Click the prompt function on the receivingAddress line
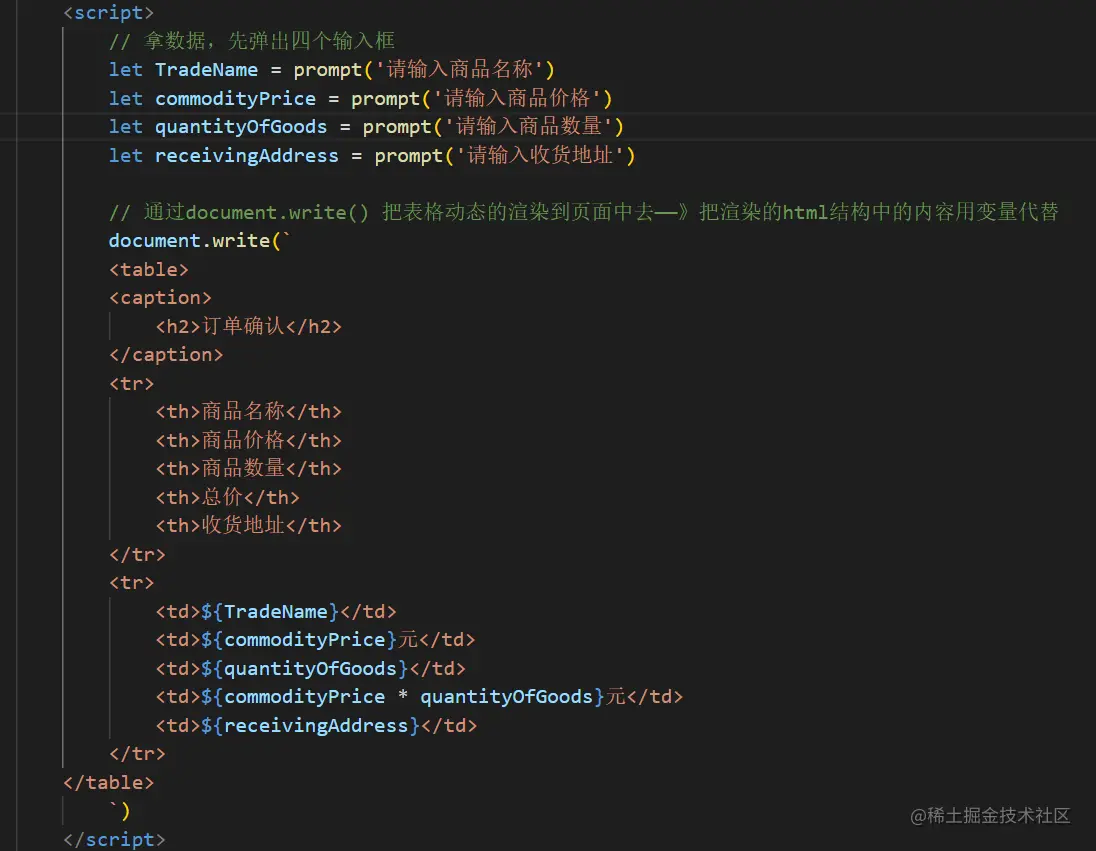 point(408,156)
